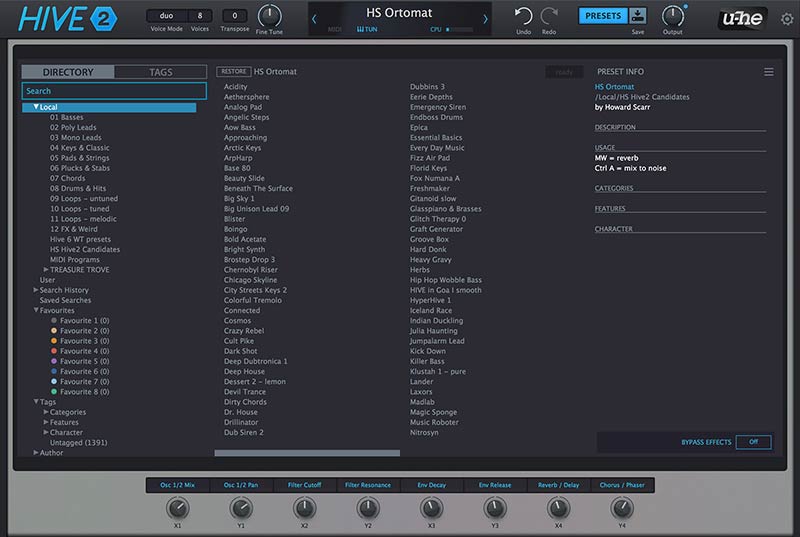Click HS Ortomat preset name link
The image size is (800, 537).
click(x=614, y=87)
